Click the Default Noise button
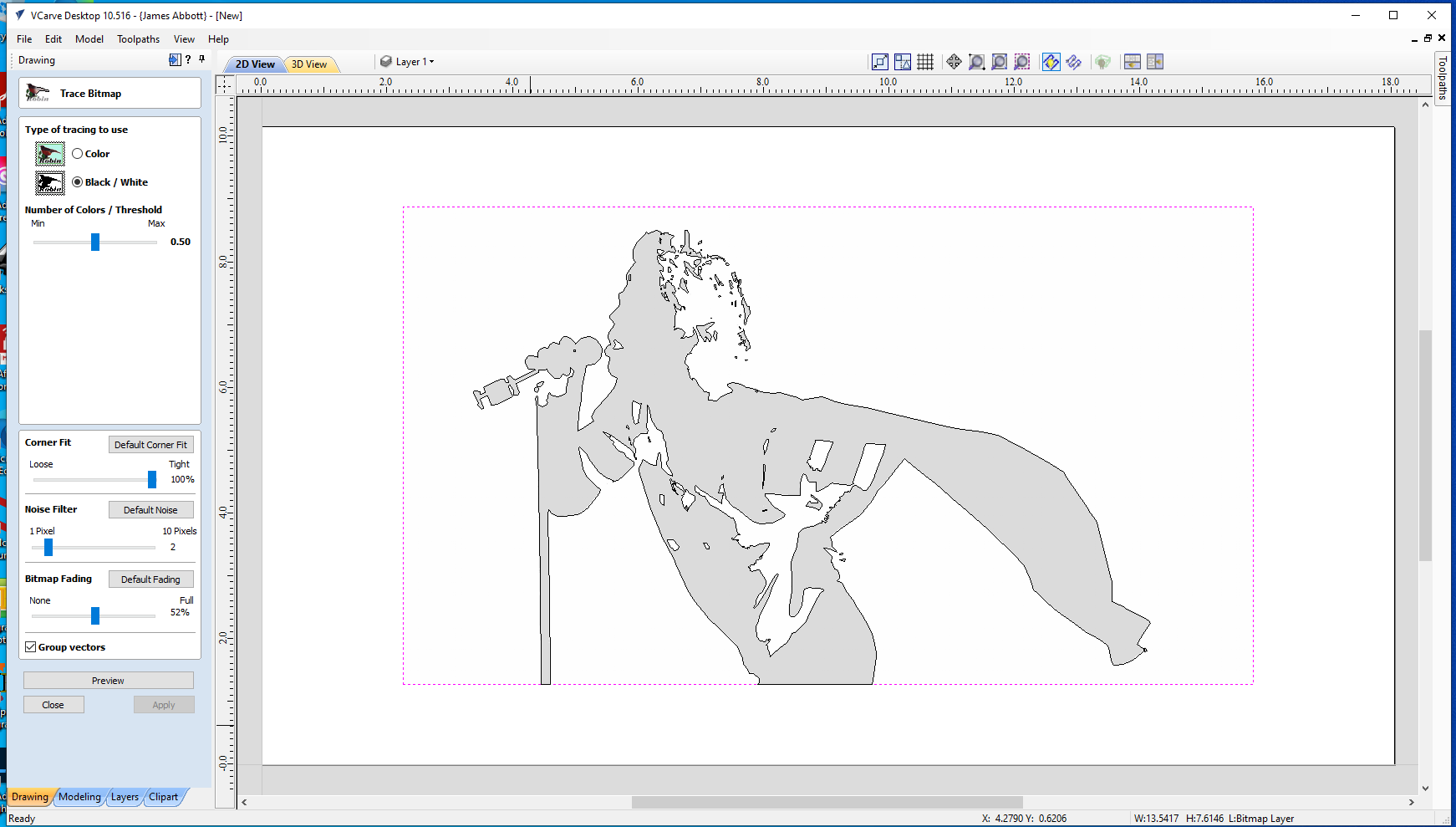The height and width of the screenshot is (827, 1456). (150, 510)
